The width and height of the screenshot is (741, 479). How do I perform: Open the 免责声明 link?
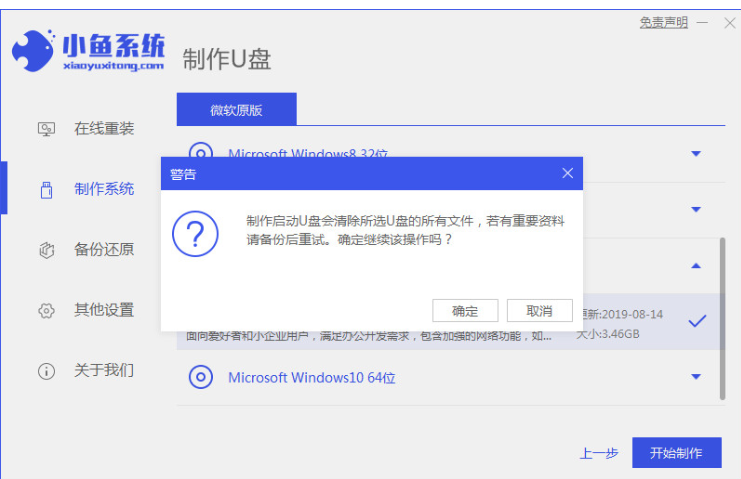pyautogui.click(x=663, y=22)
